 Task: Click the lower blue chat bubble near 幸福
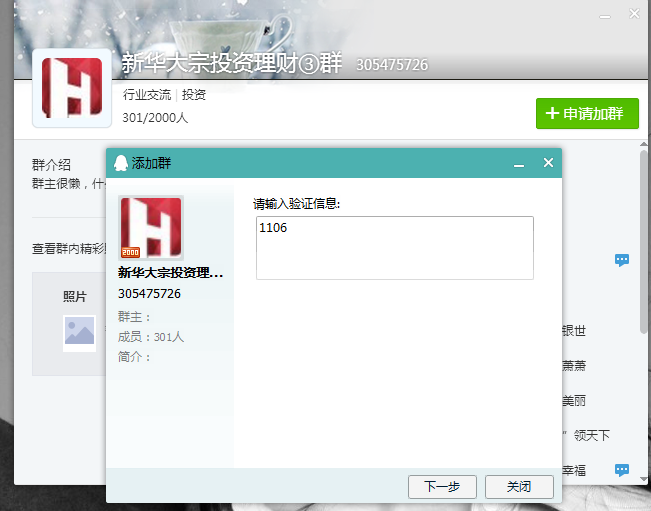click(621, 469)
